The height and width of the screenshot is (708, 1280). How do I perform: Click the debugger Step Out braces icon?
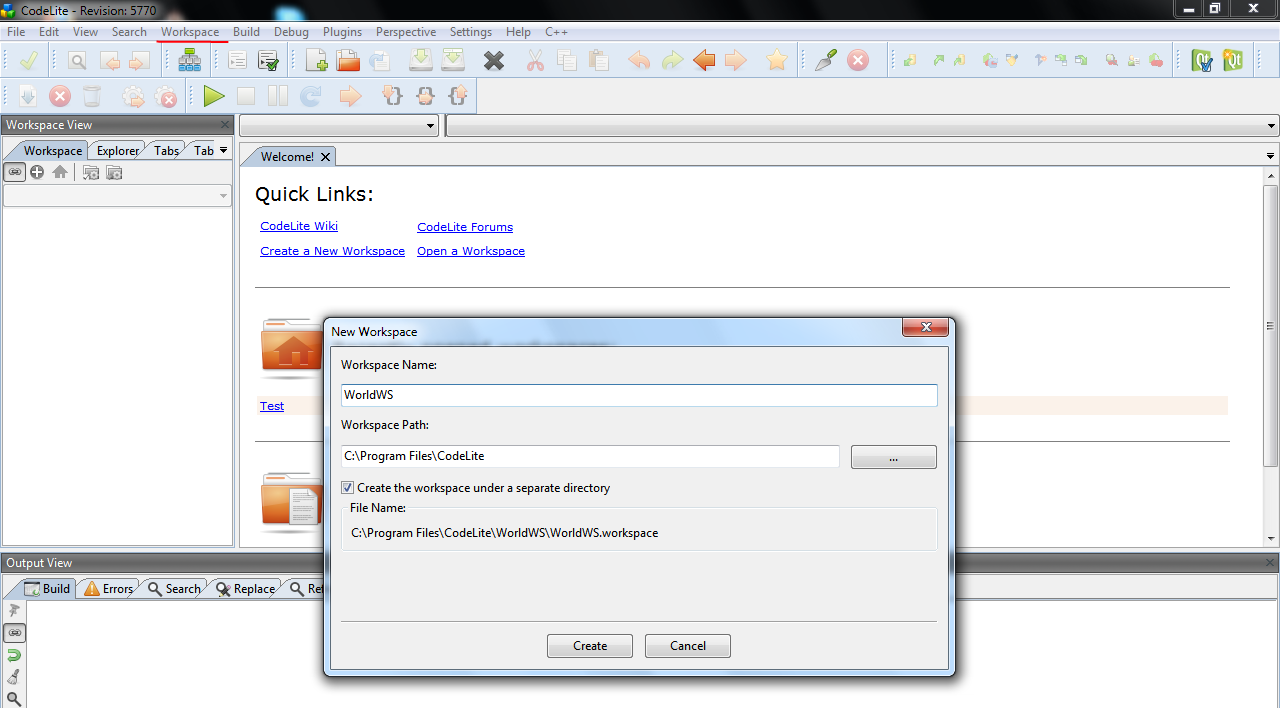coord(458,96)
